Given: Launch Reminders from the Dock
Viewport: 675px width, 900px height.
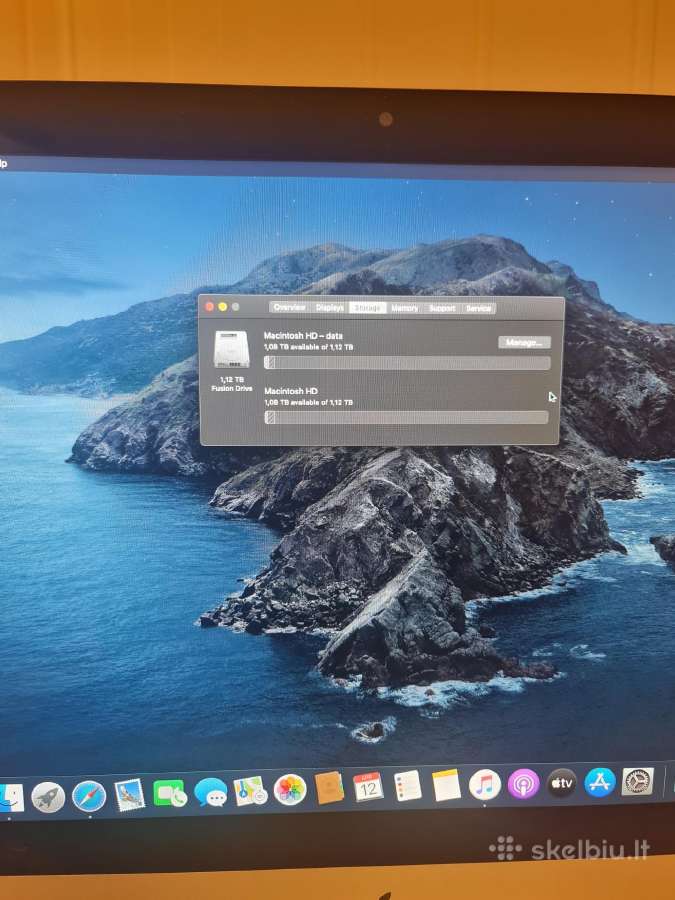Looking at the screenshot, I should pos(408,786).
